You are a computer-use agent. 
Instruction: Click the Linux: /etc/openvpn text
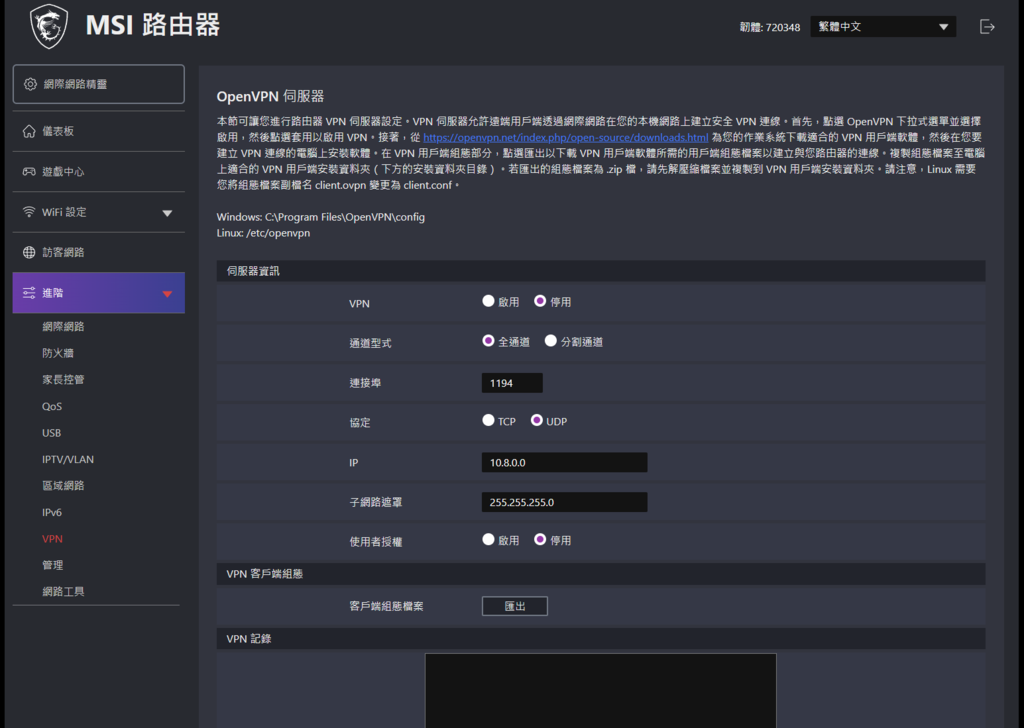263,233
